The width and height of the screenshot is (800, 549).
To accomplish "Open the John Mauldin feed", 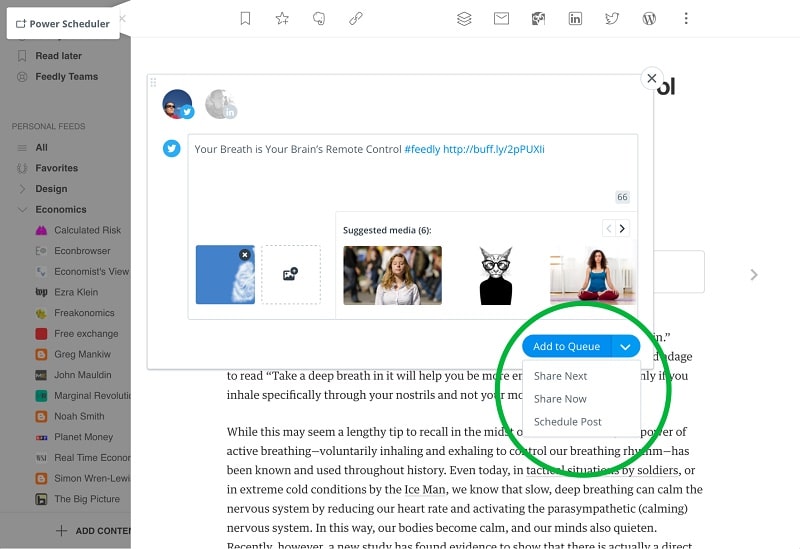I will tap(83, 375).
